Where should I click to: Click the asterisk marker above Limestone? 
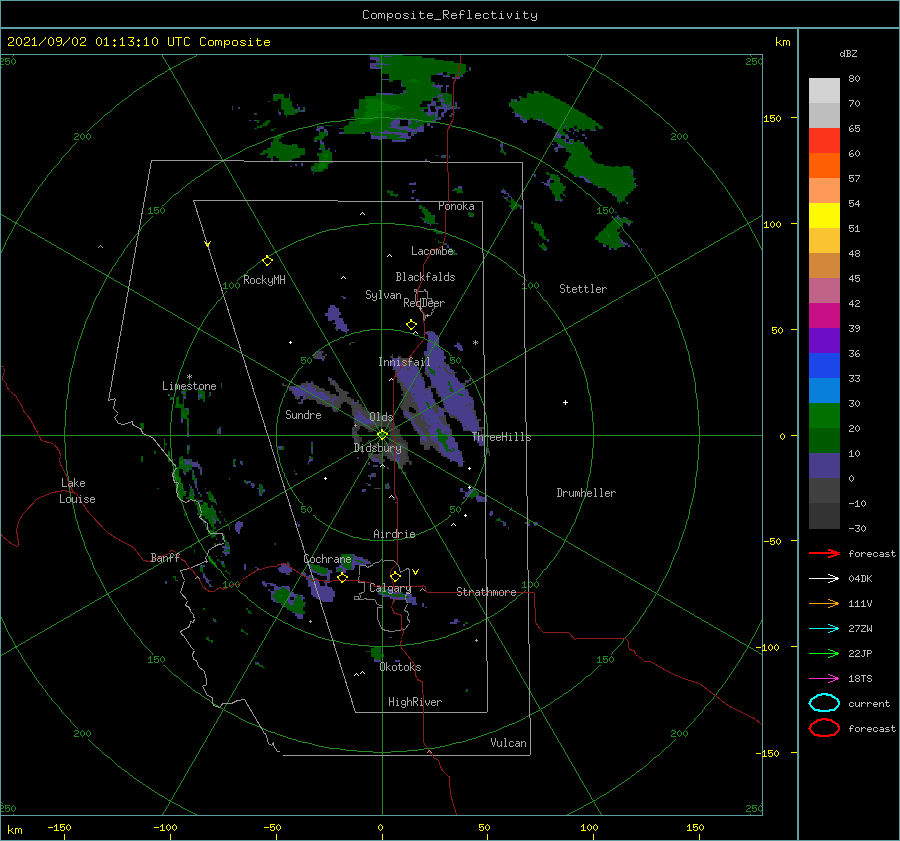click(189, 377)
